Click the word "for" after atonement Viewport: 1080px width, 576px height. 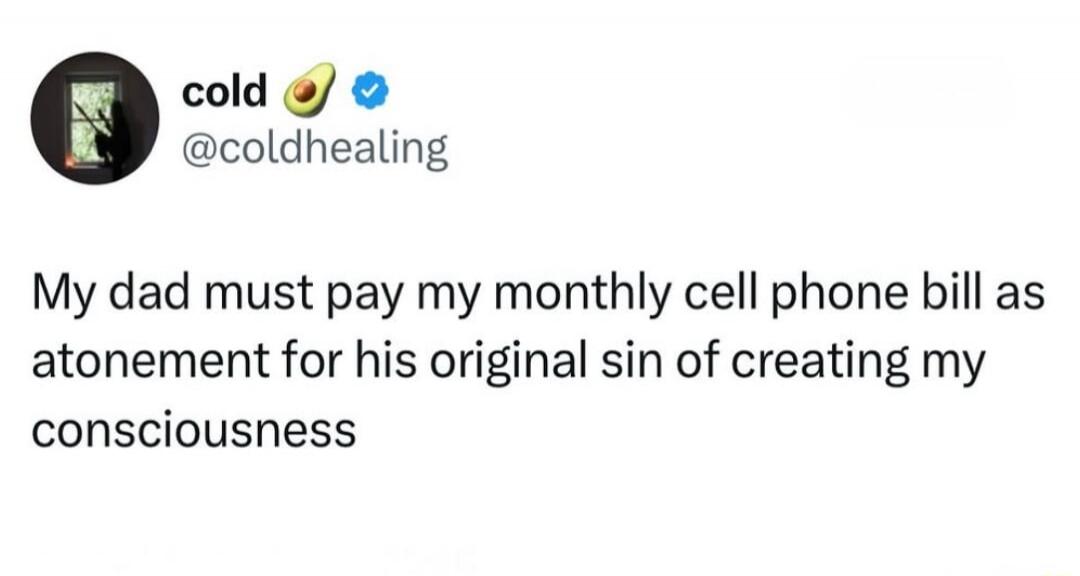tap(311, 359)
